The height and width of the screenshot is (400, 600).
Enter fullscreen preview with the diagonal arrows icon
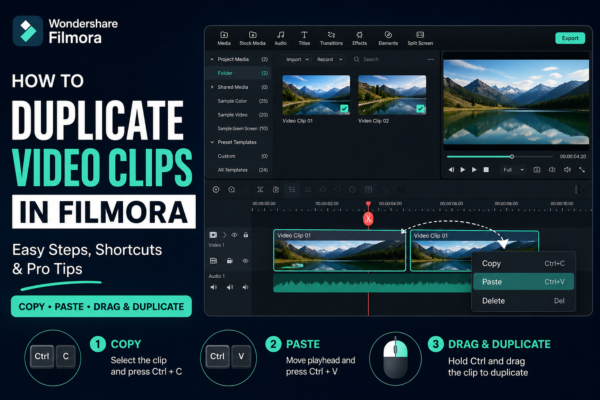click(x=582, y=170)
